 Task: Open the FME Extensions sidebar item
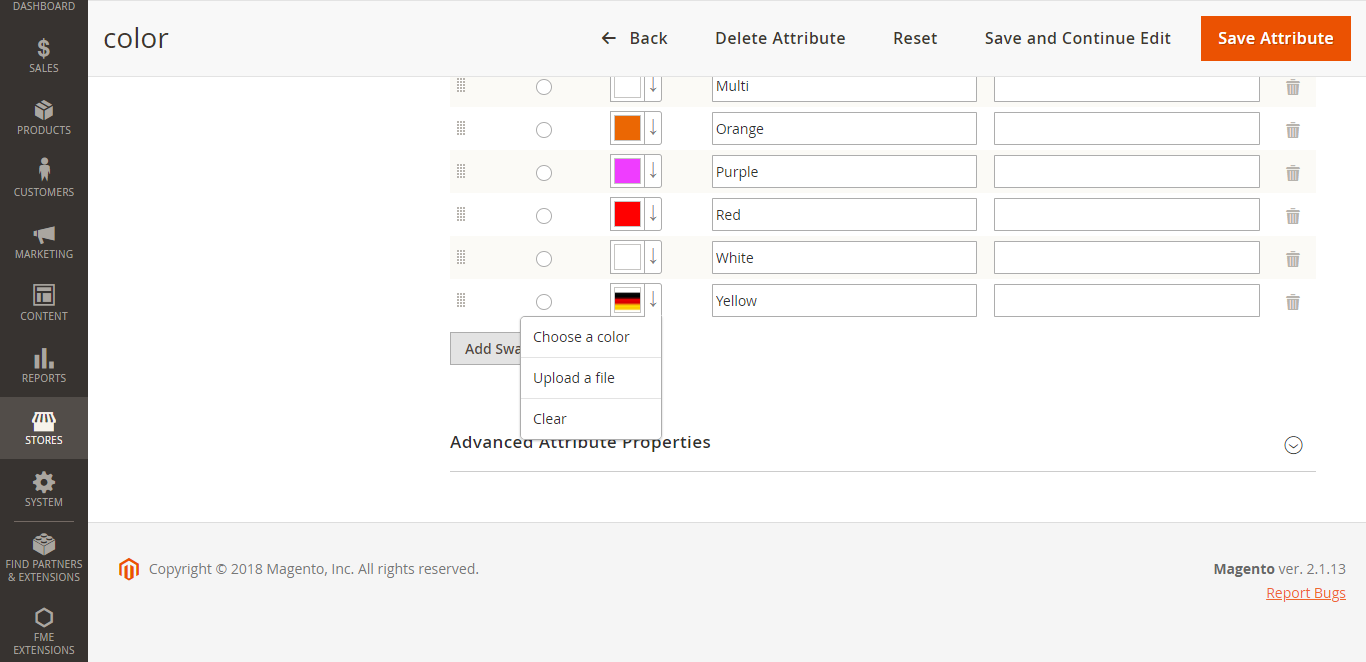coord(44,631)
